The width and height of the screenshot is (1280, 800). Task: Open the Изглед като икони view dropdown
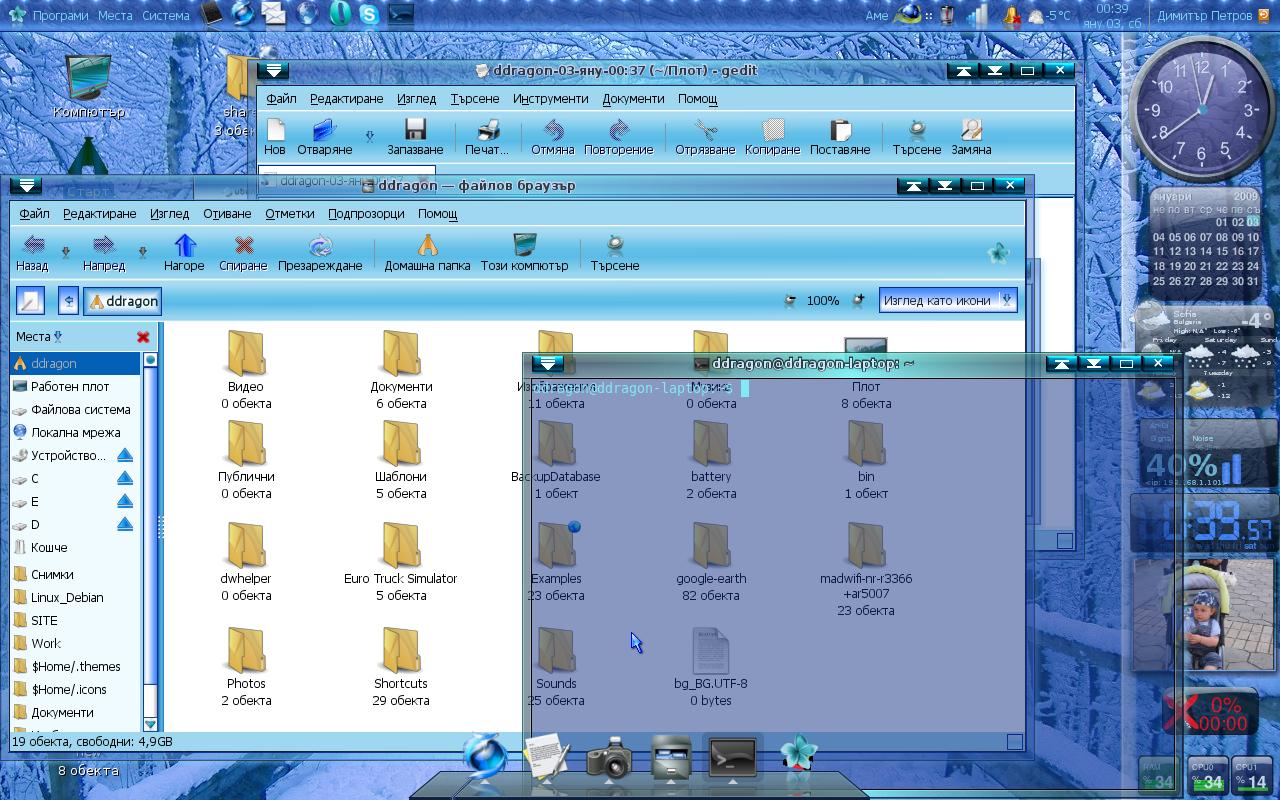[948, 300]
